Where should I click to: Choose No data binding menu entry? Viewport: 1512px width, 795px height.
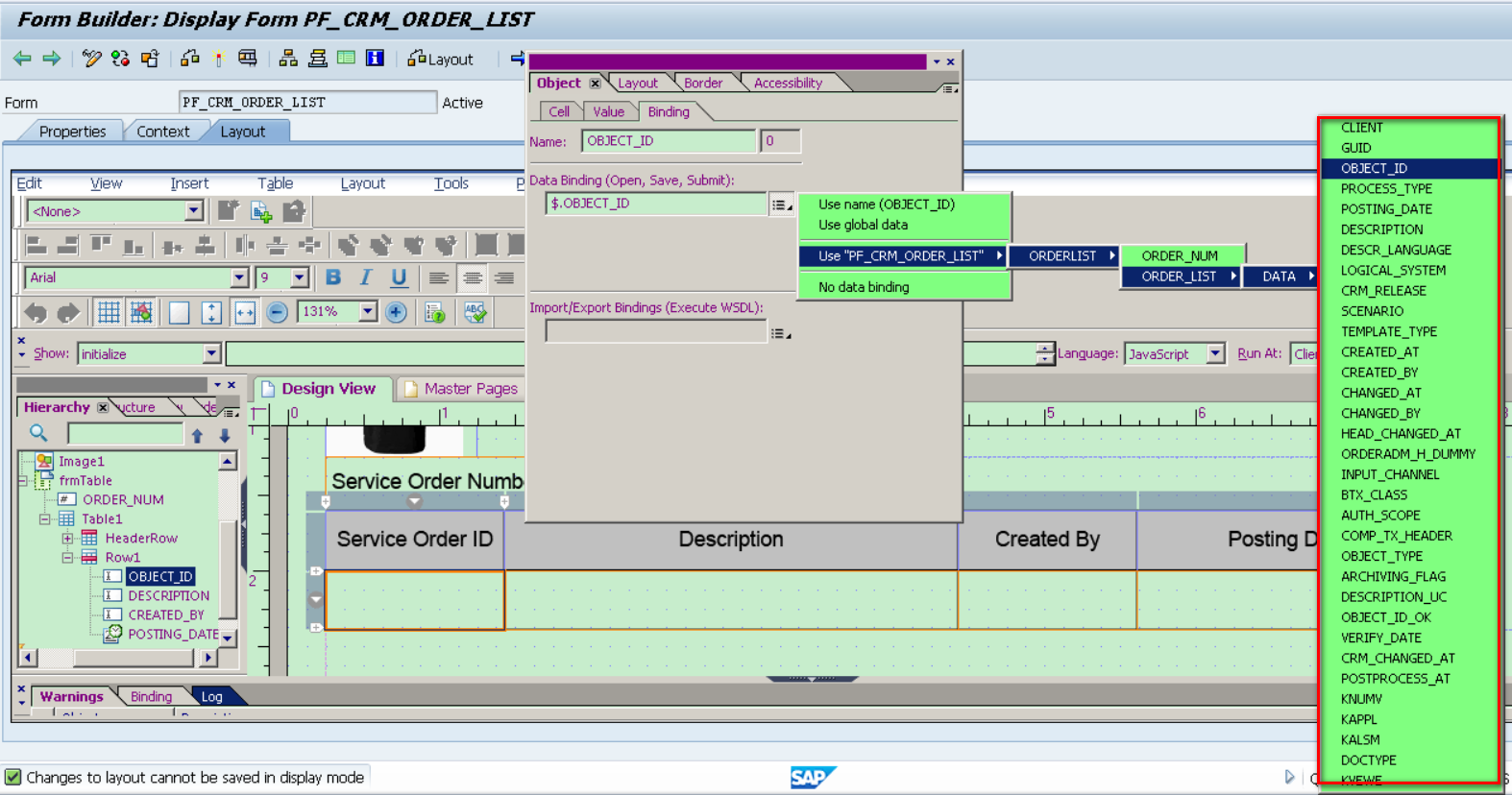click(864, 287)
